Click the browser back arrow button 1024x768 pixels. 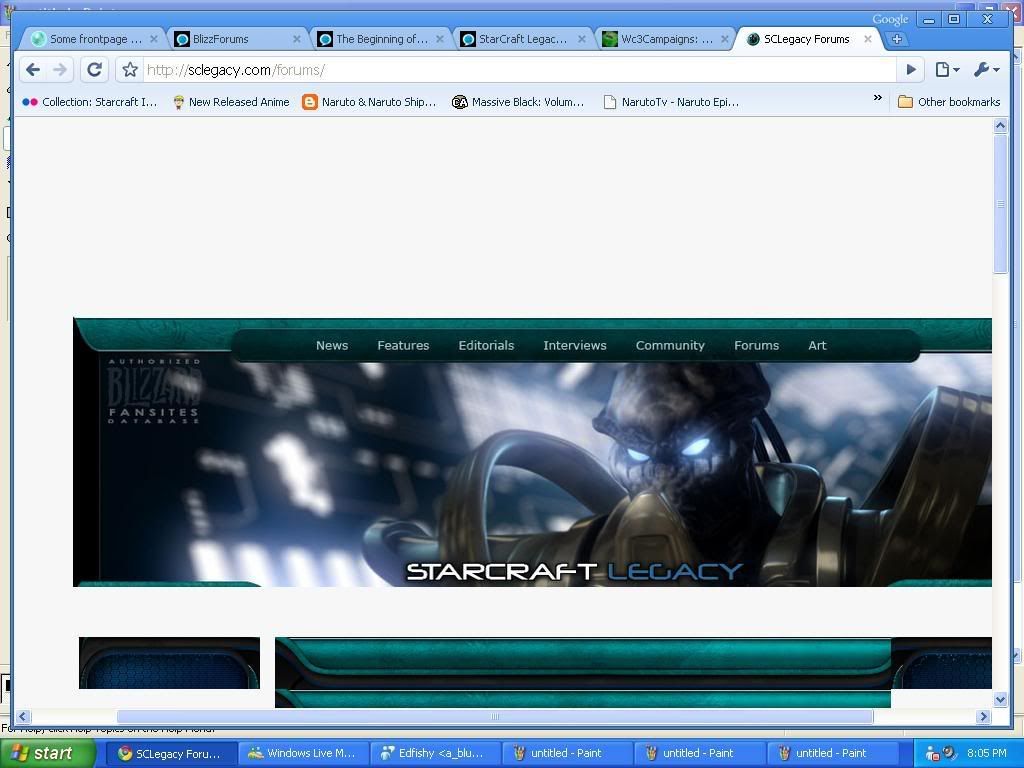pos(33,70)
